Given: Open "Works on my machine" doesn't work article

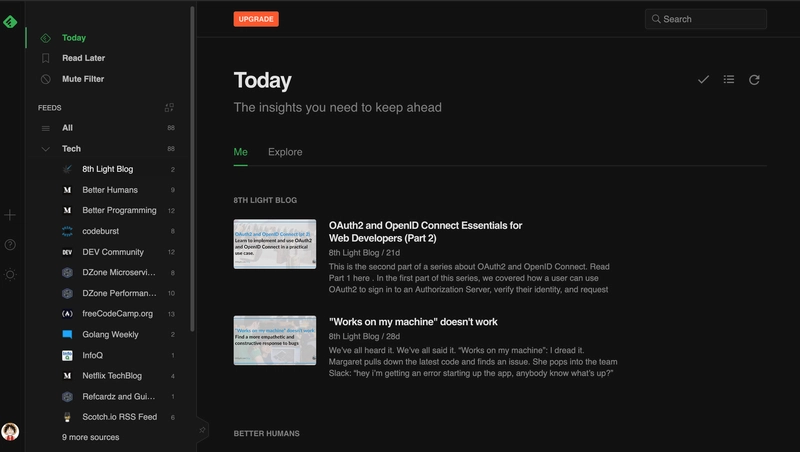Looking at the screenshot, I should click(413, 322).
